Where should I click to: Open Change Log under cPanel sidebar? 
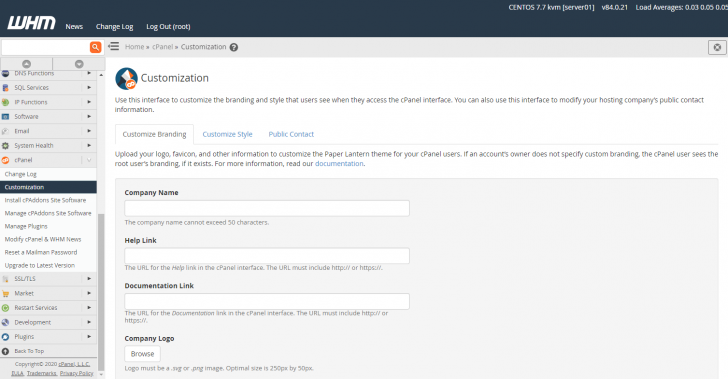tap(20, 174)
